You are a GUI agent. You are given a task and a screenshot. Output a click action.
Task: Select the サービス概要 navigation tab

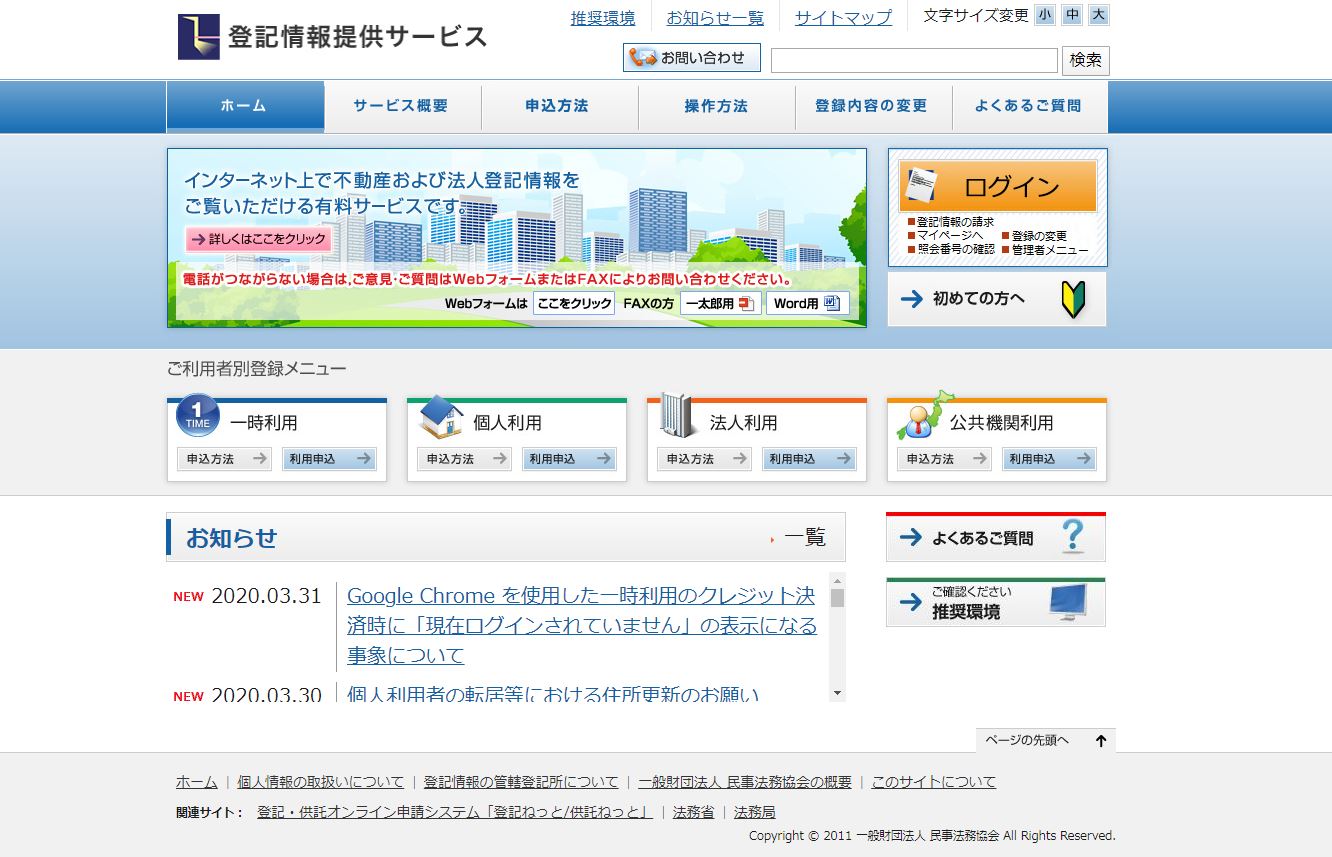click(x=402, y=106)
